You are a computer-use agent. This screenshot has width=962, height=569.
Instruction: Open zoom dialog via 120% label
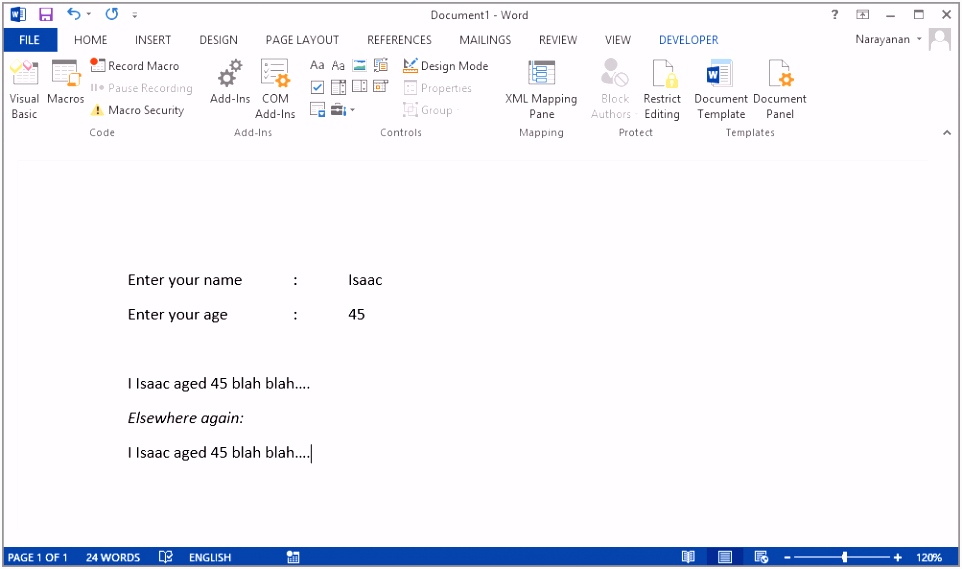929,557
